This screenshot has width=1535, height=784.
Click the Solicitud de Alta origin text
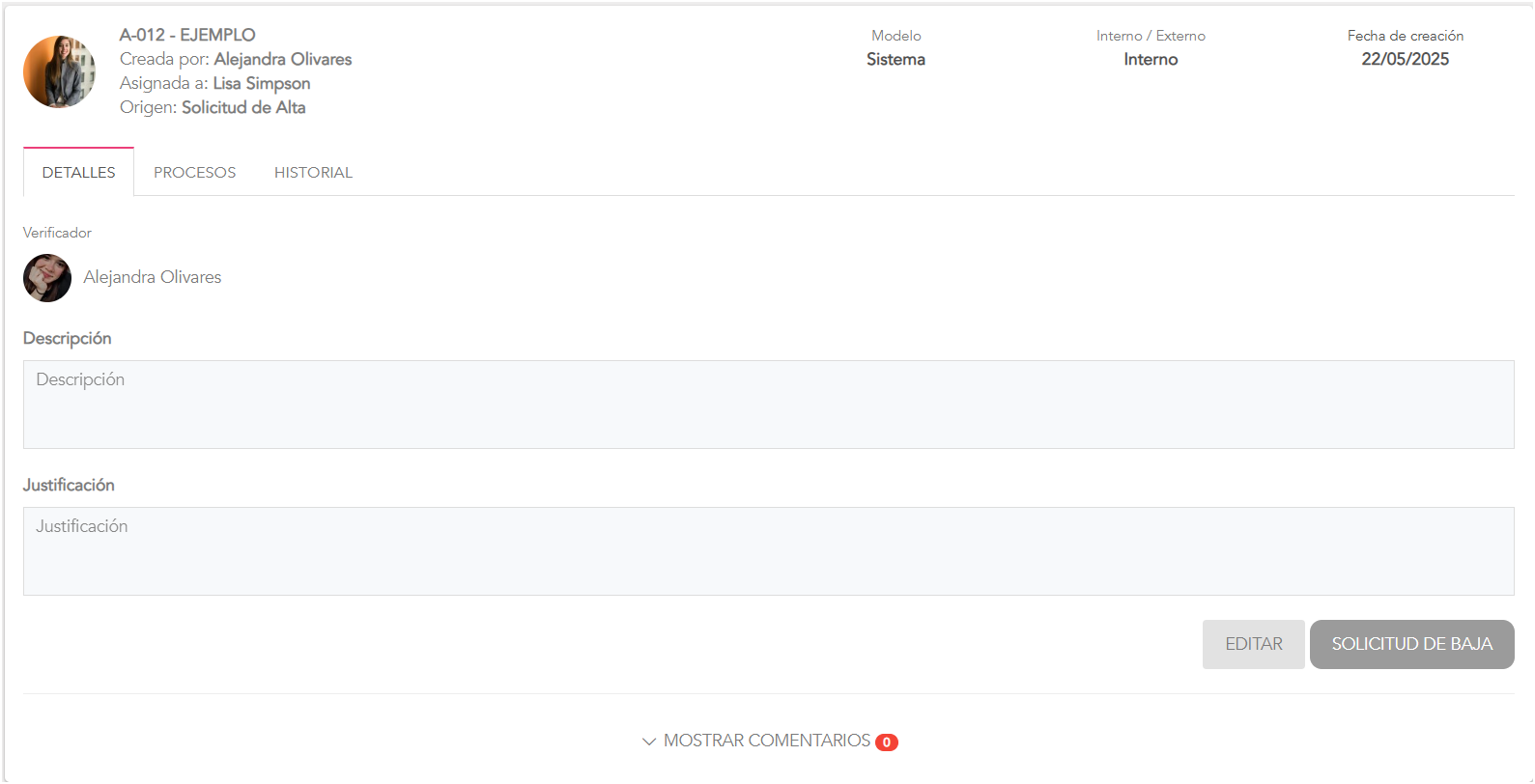[243, 108]
